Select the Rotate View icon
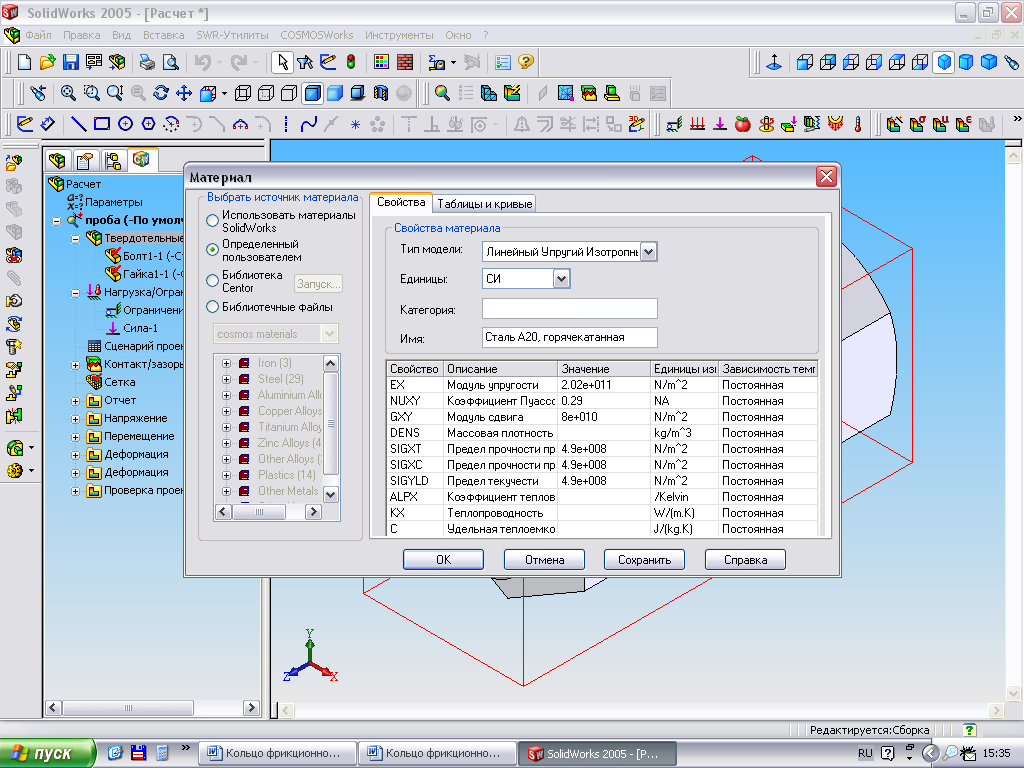The image size is (1024, 768). coord(161,93)
